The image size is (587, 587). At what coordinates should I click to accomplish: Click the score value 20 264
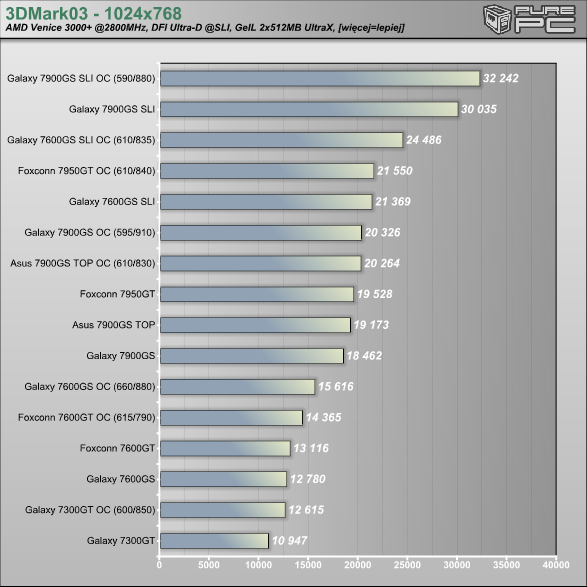pyautogui.click(x=382, y=263)
